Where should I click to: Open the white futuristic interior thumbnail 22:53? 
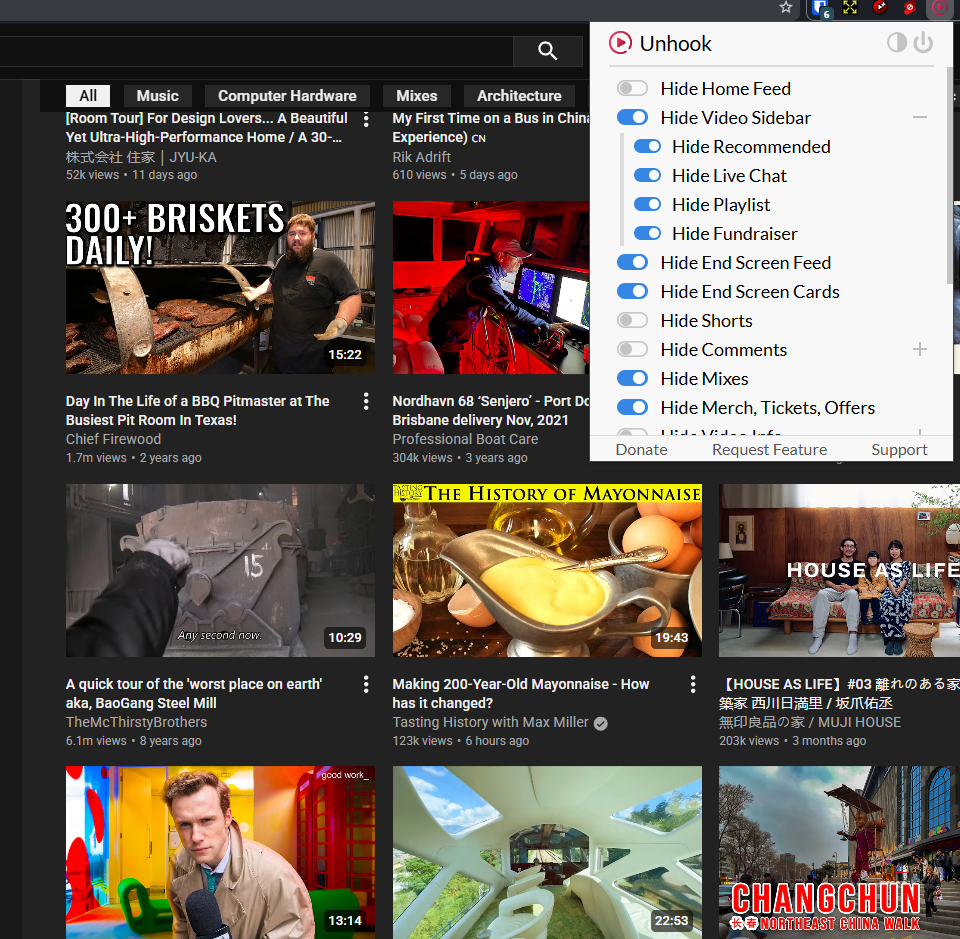point(547,852)
